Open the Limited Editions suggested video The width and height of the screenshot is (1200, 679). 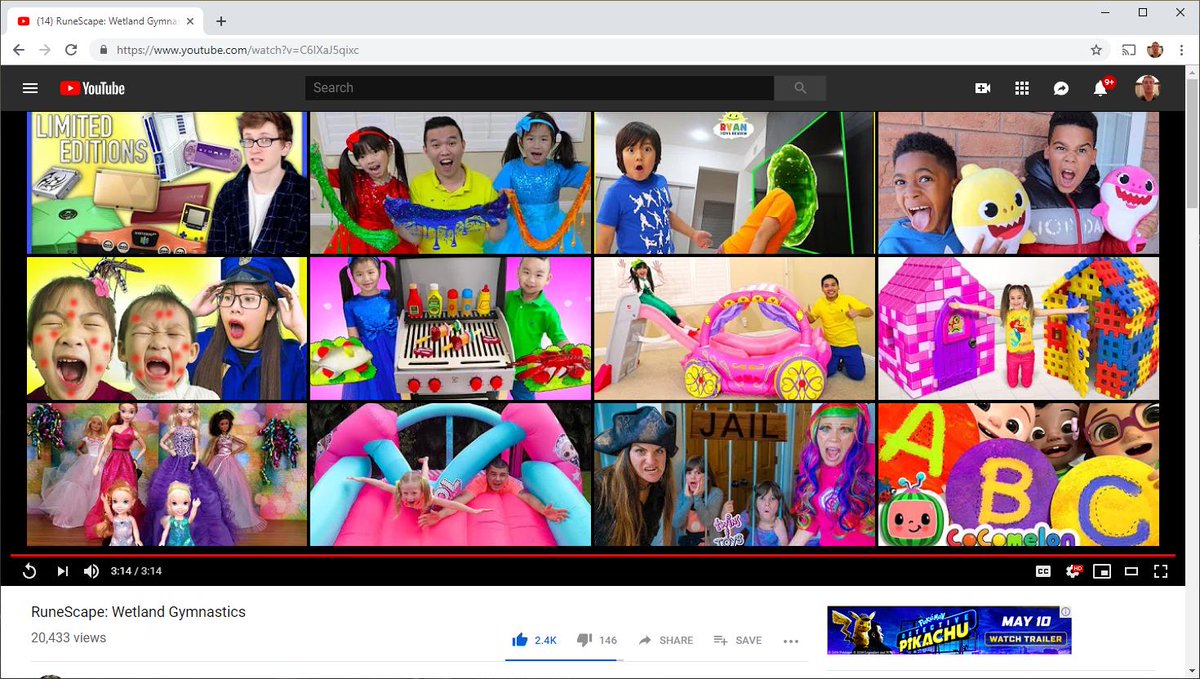[x=167, y=183]
